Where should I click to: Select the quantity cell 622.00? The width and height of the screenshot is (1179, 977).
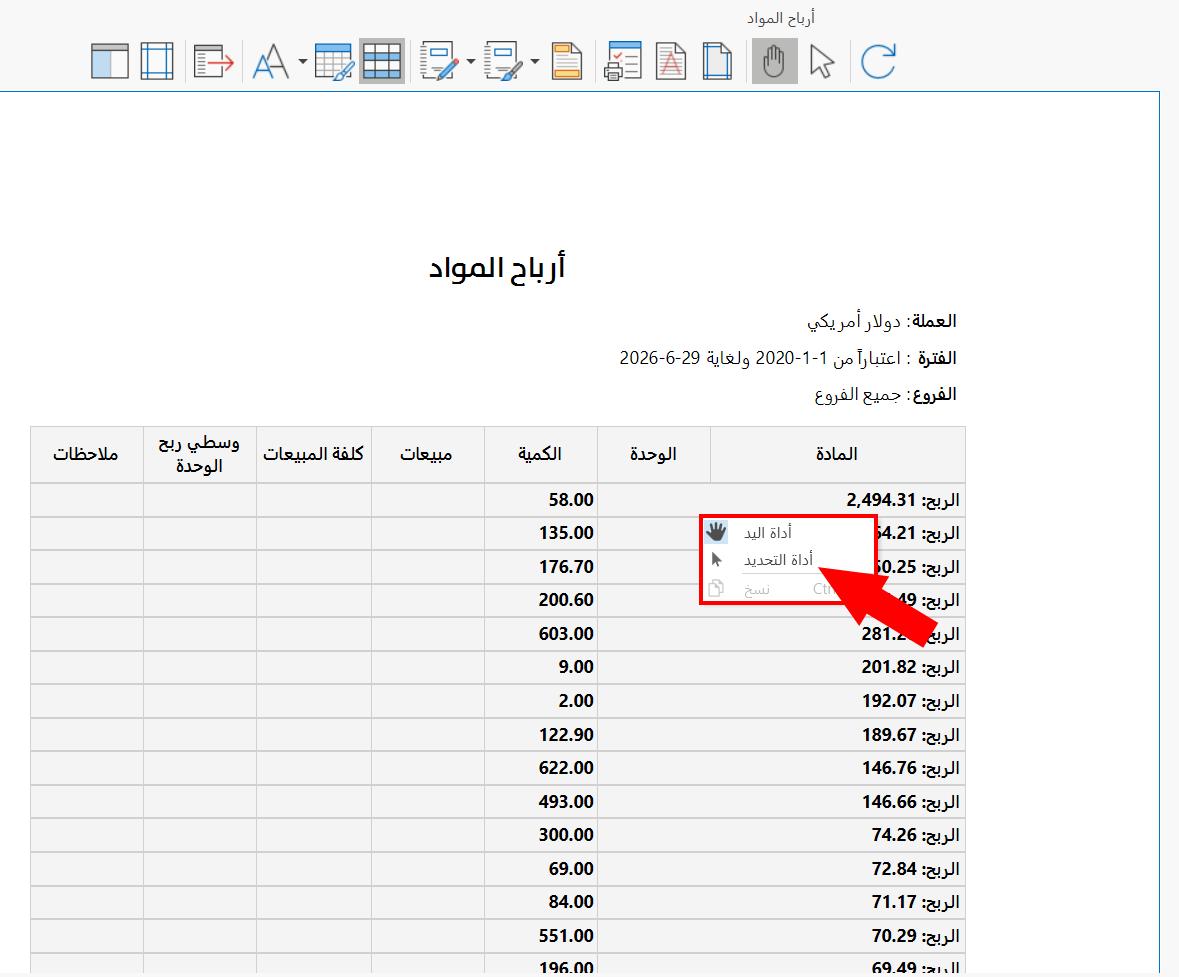point(541,768)
